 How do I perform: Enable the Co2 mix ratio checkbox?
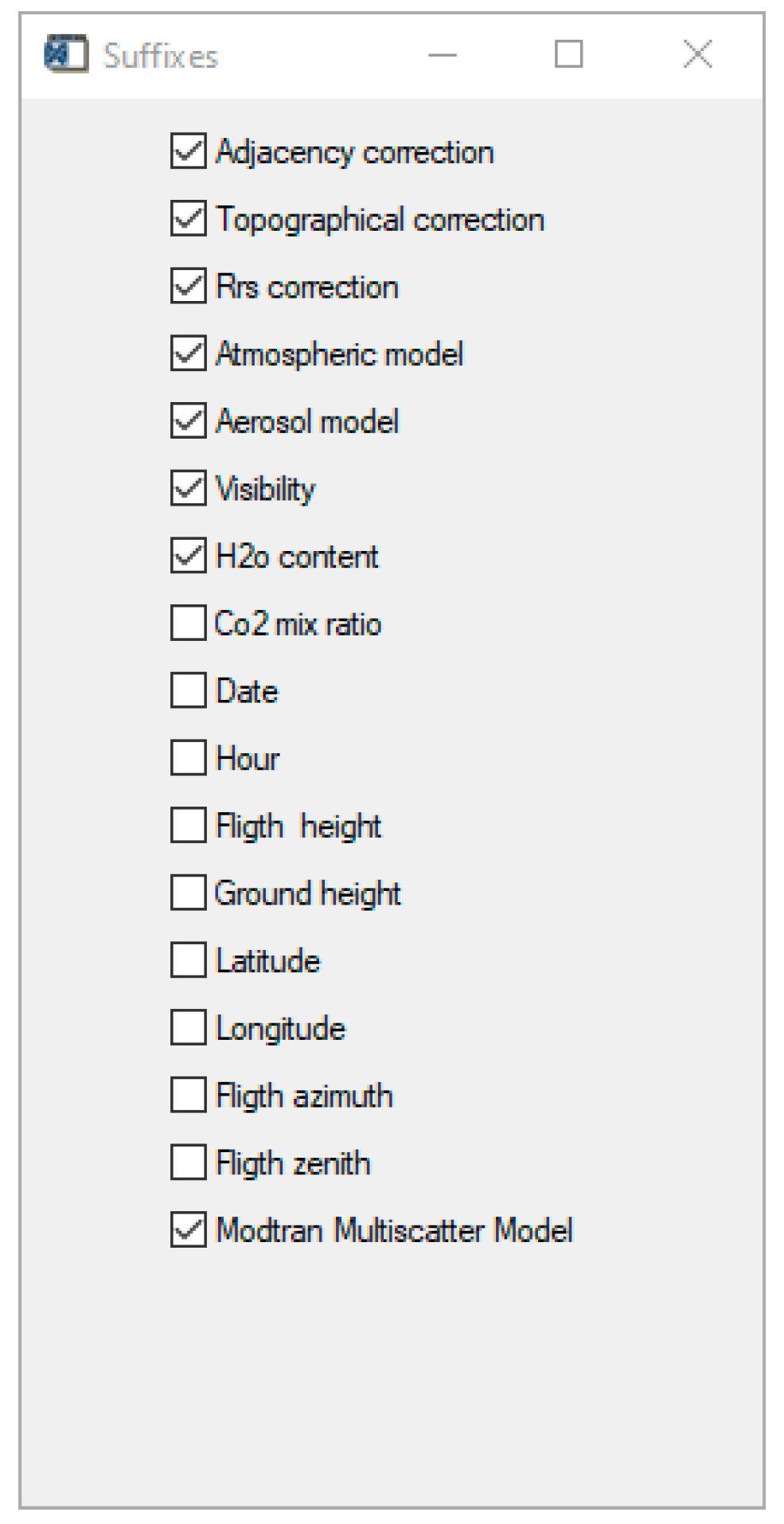[188, 623]
